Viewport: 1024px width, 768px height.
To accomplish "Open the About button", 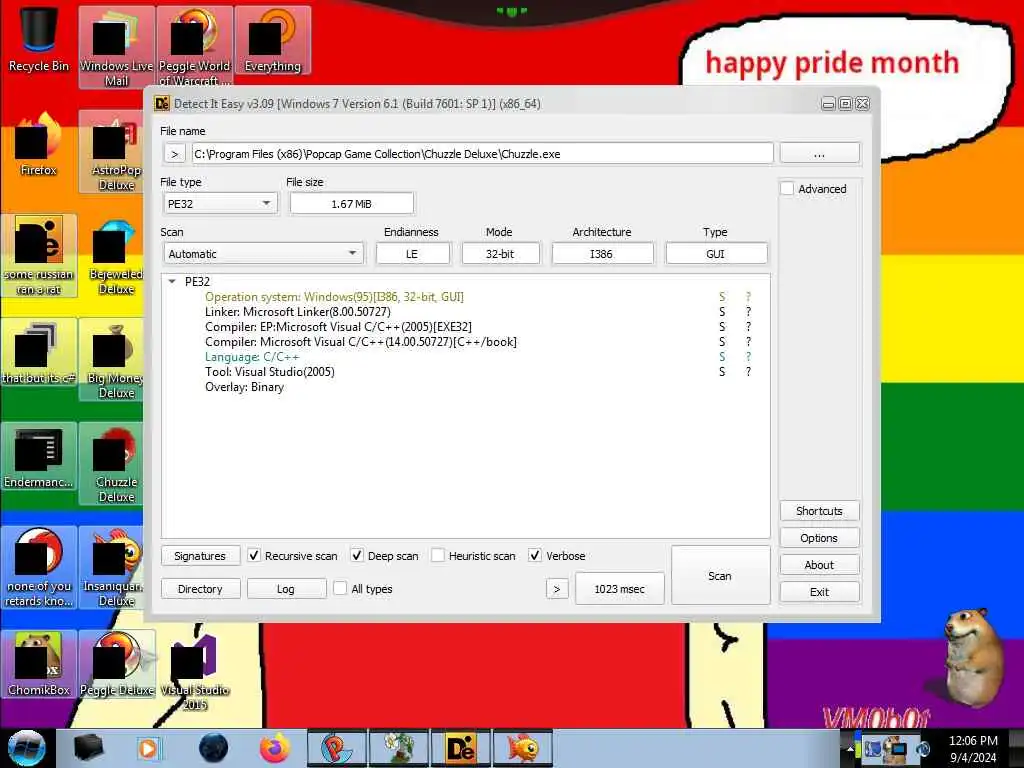I will [820, 565].
